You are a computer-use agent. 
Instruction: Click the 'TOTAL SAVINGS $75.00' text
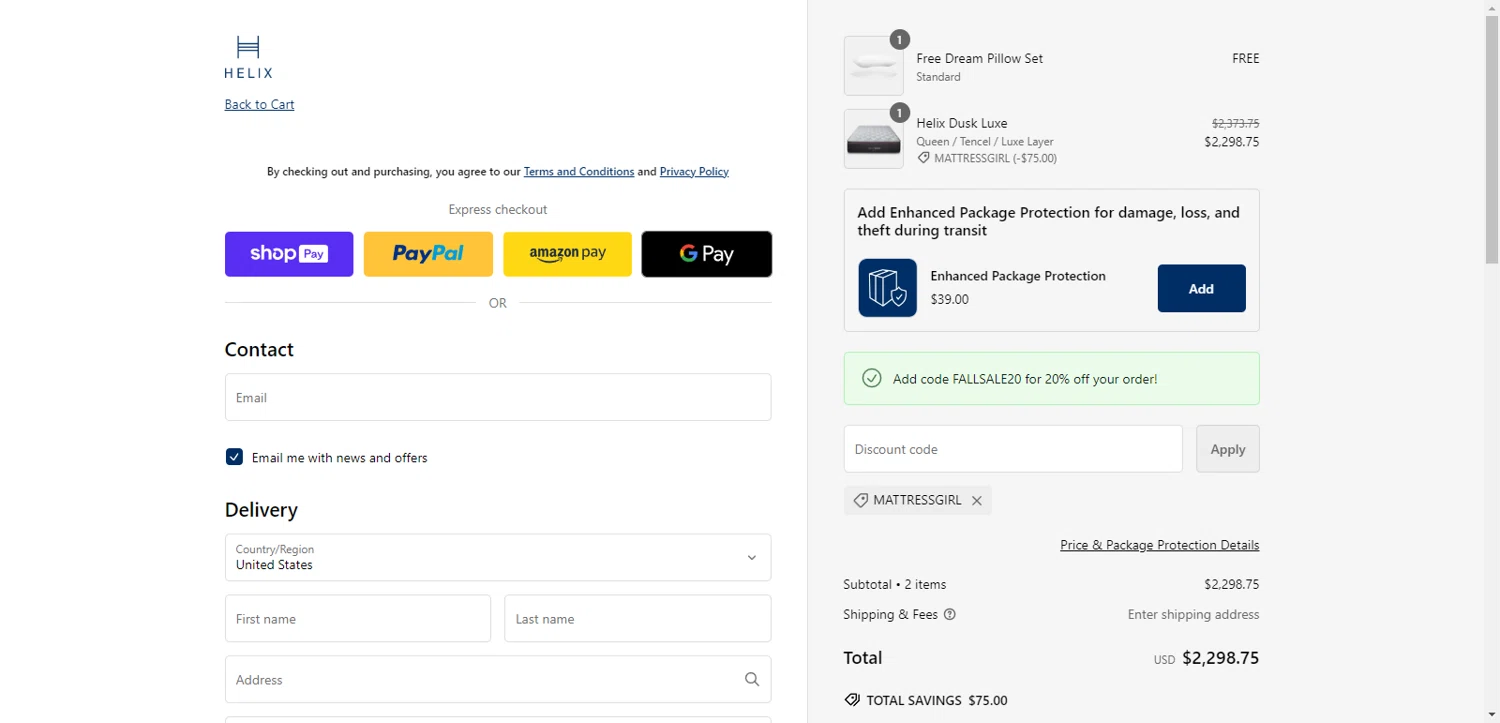(937, 700)
